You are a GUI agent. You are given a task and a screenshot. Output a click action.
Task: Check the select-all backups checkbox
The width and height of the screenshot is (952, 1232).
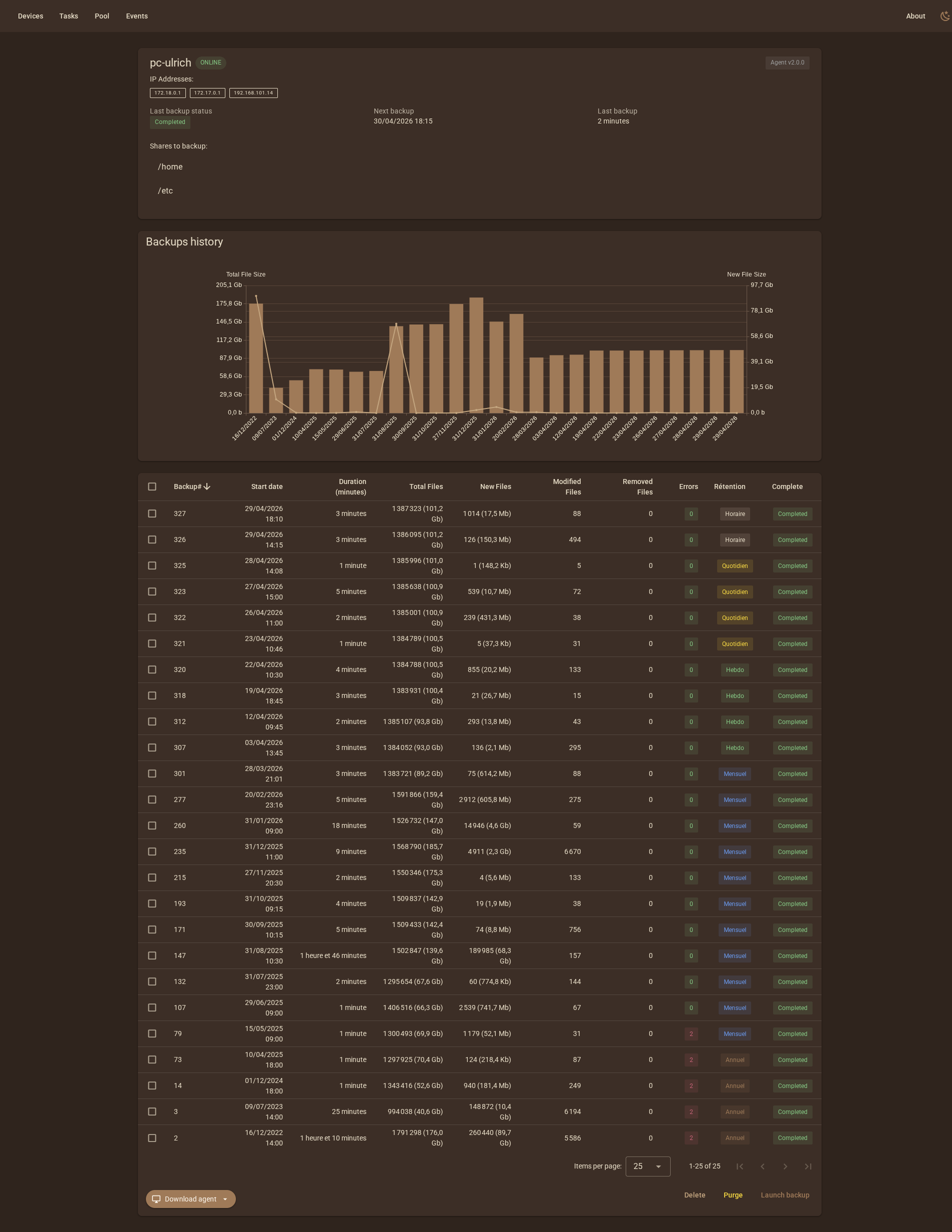pos(152,486)
